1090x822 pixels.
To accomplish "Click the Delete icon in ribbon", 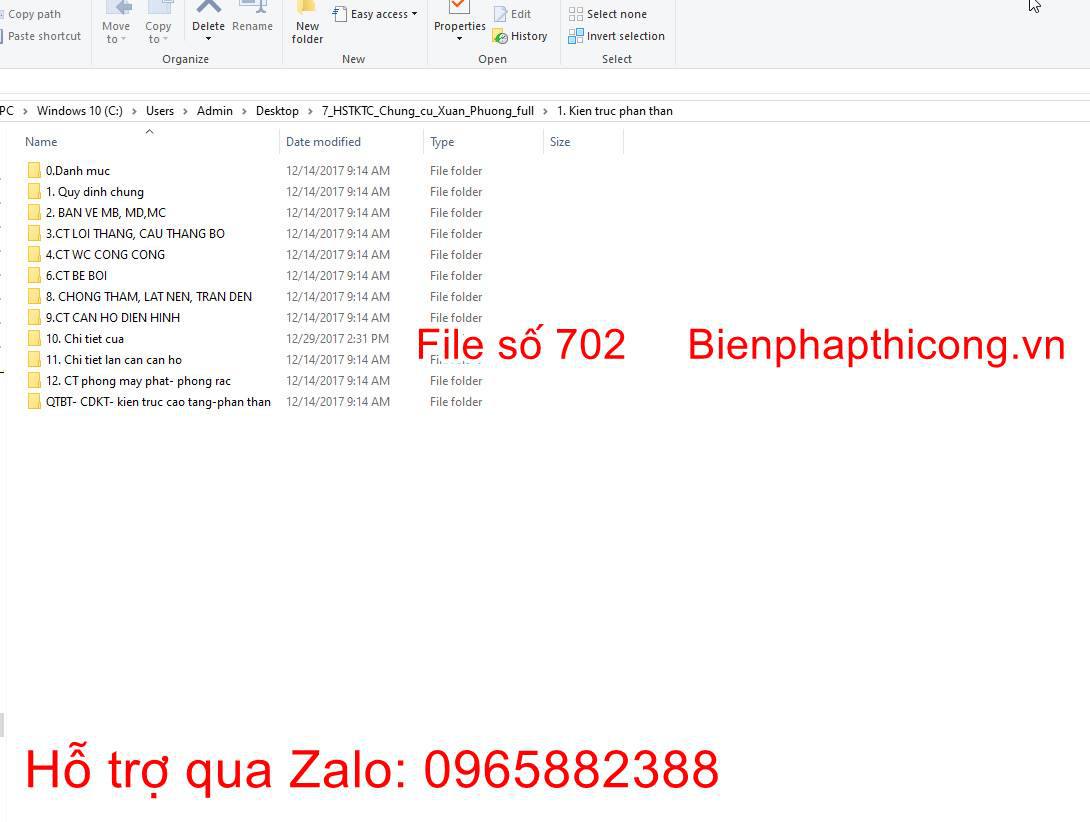I will click(x=208, y=10).
